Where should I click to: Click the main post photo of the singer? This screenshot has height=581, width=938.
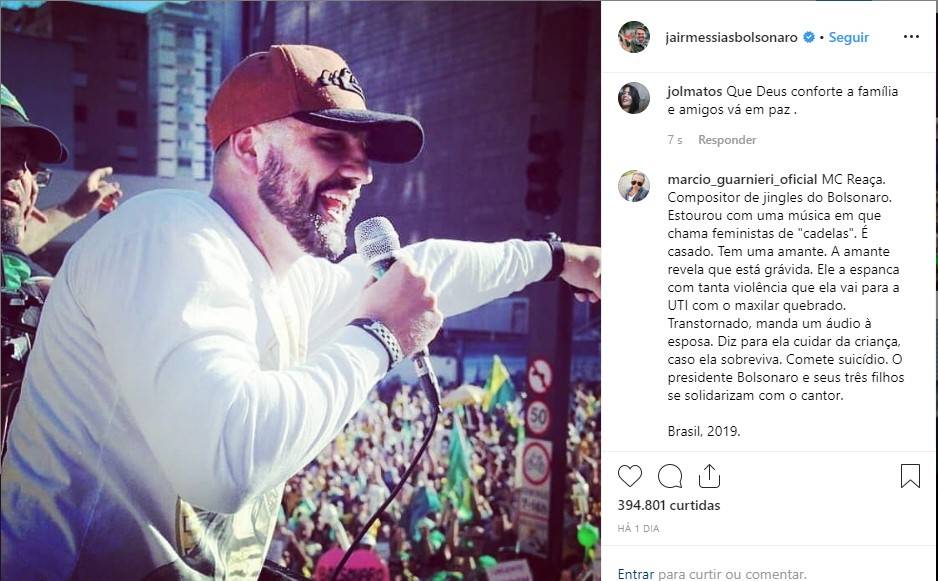pyautogui.click(x=300, y=291)
